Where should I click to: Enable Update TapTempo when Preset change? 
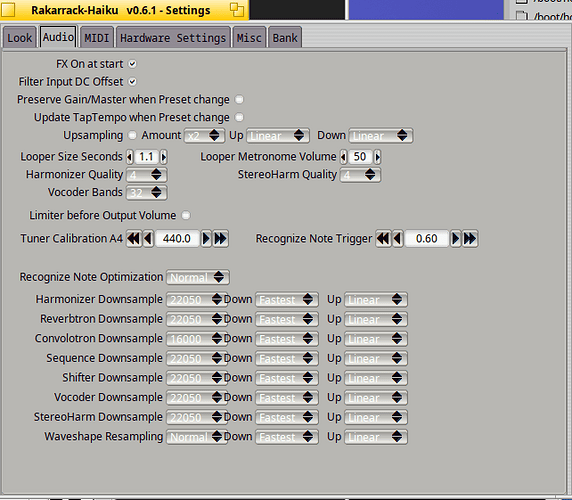(x=239, y=117)
